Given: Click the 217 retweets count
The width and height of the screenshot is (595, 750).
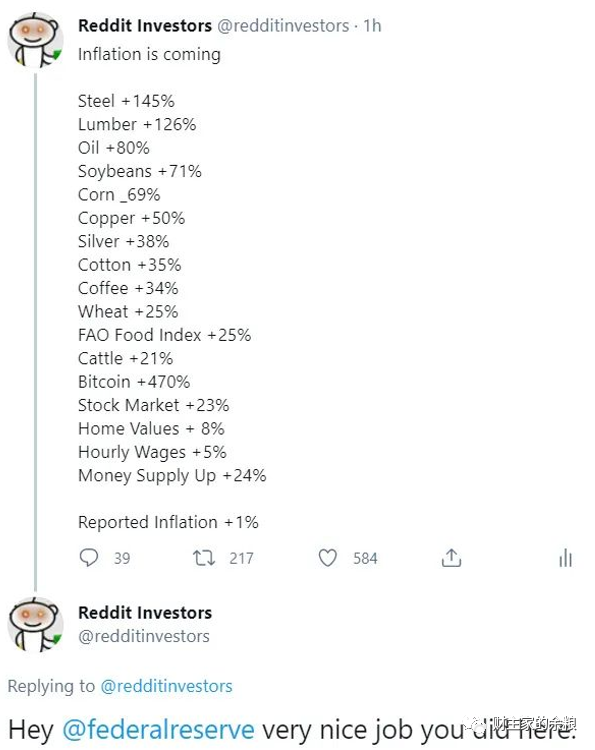Looking at the screenshot, I should (x=241, y=558).
